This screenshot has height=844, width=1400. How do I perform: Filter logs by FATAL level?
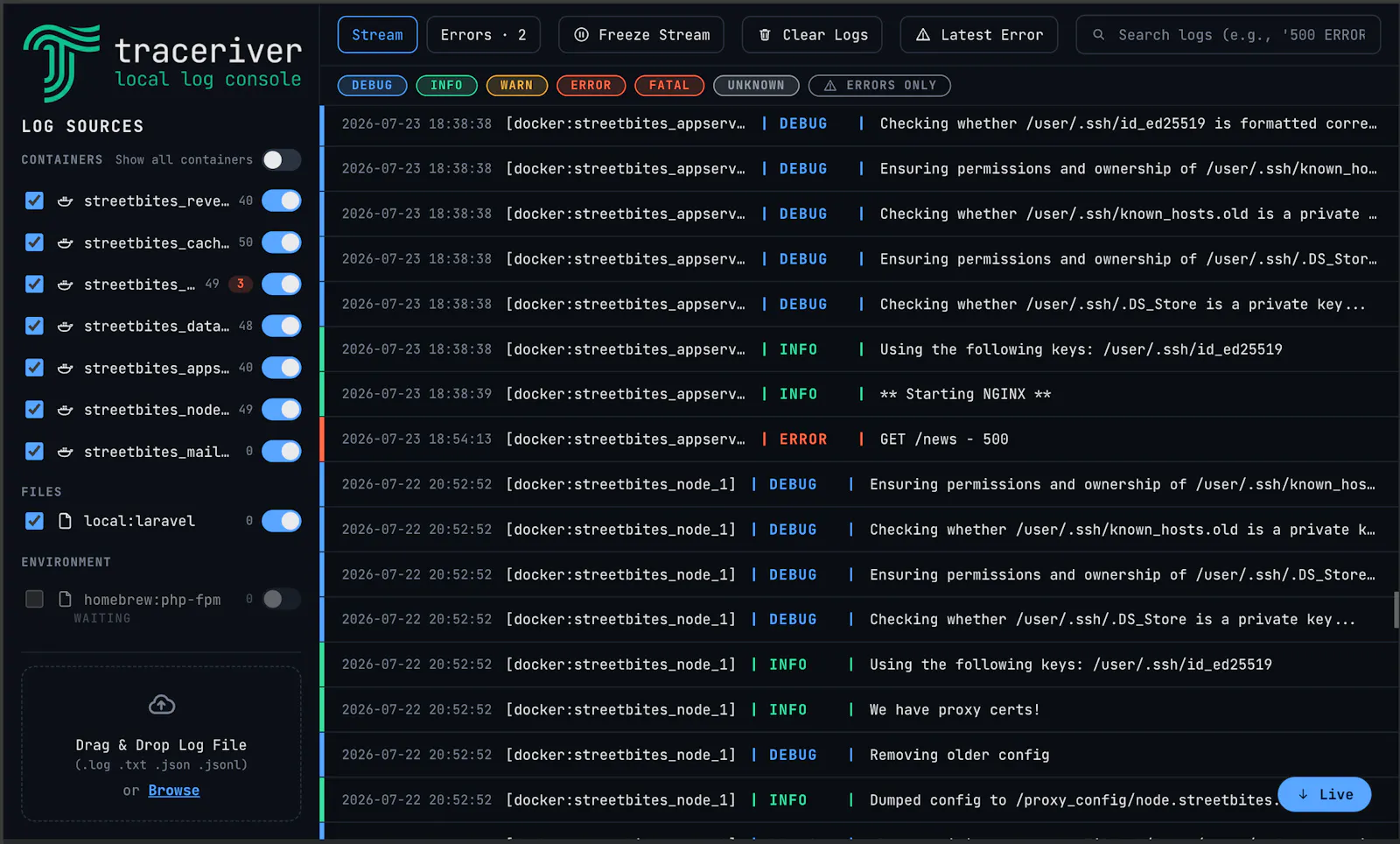point(669,86)
